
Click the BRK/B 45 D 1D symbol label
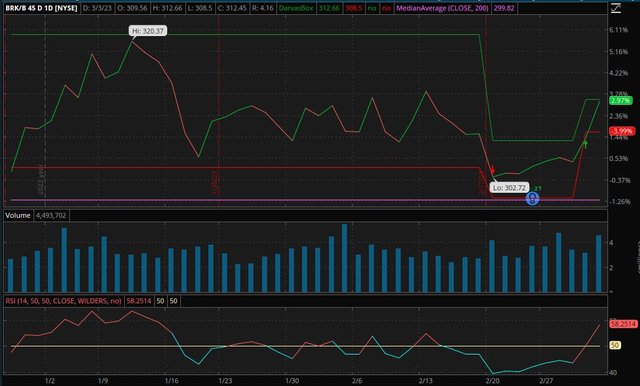[x=41, y=8]
